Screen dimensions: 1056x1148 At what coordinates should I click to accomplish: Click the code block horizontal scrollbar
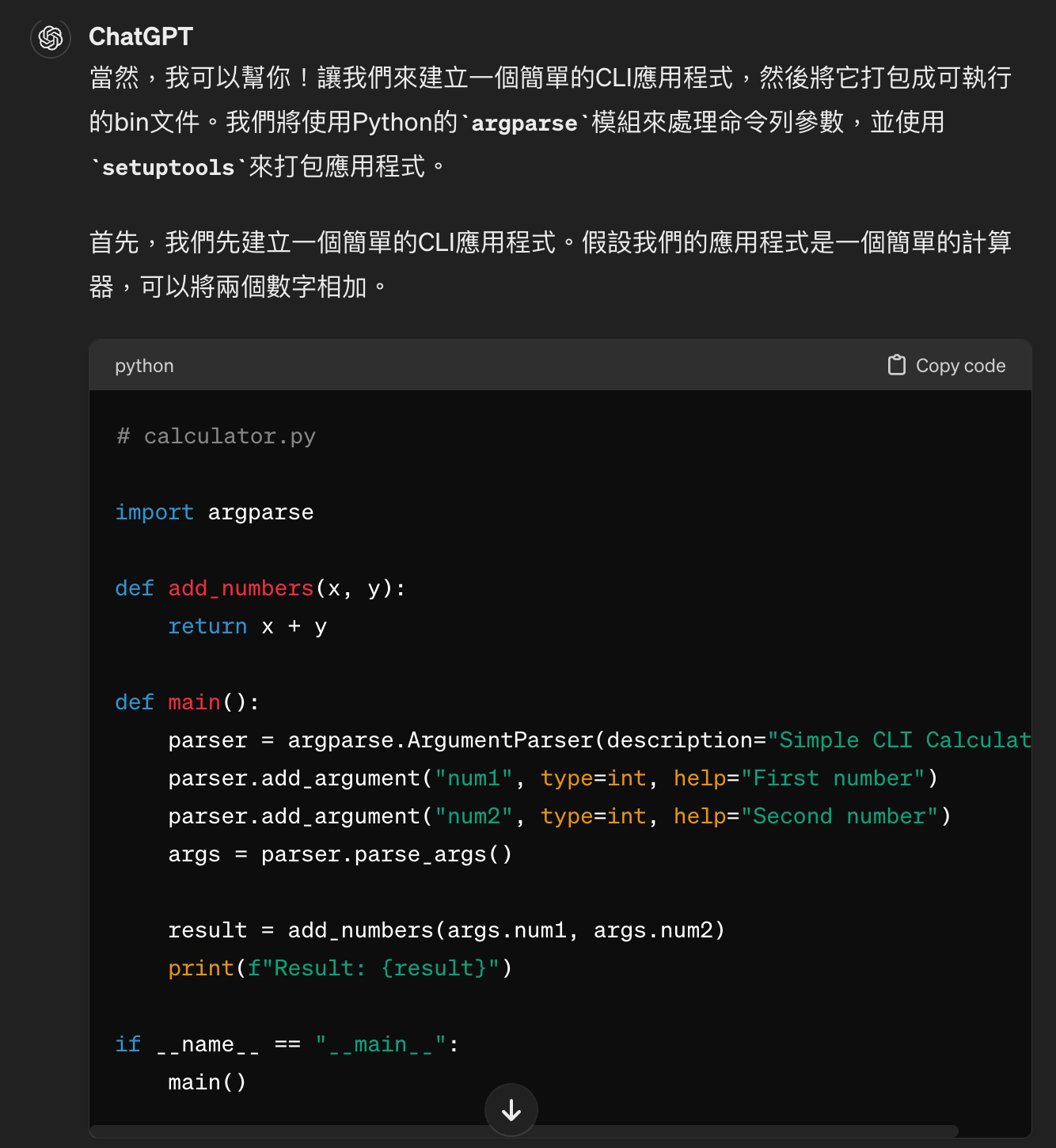coord(524,1131)
